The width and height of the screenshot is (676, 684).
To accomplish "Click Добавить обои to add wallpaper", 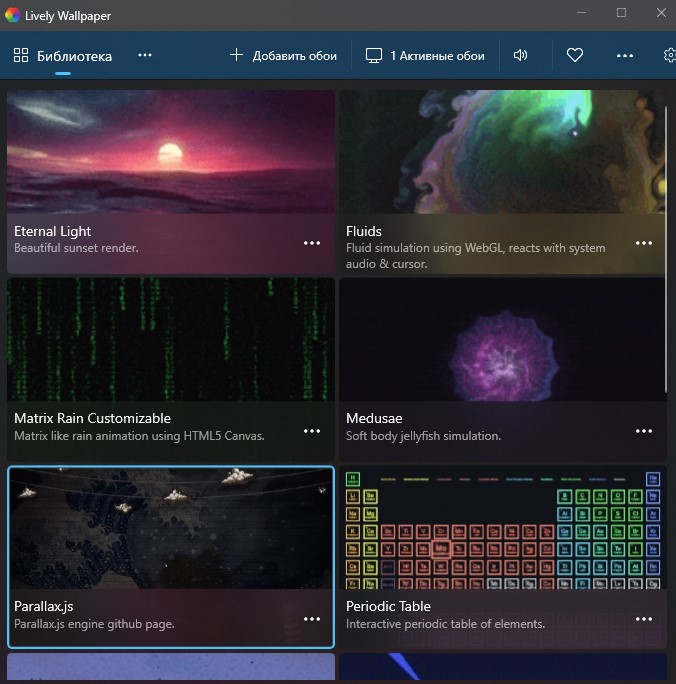I will click(x=283, y=56).
